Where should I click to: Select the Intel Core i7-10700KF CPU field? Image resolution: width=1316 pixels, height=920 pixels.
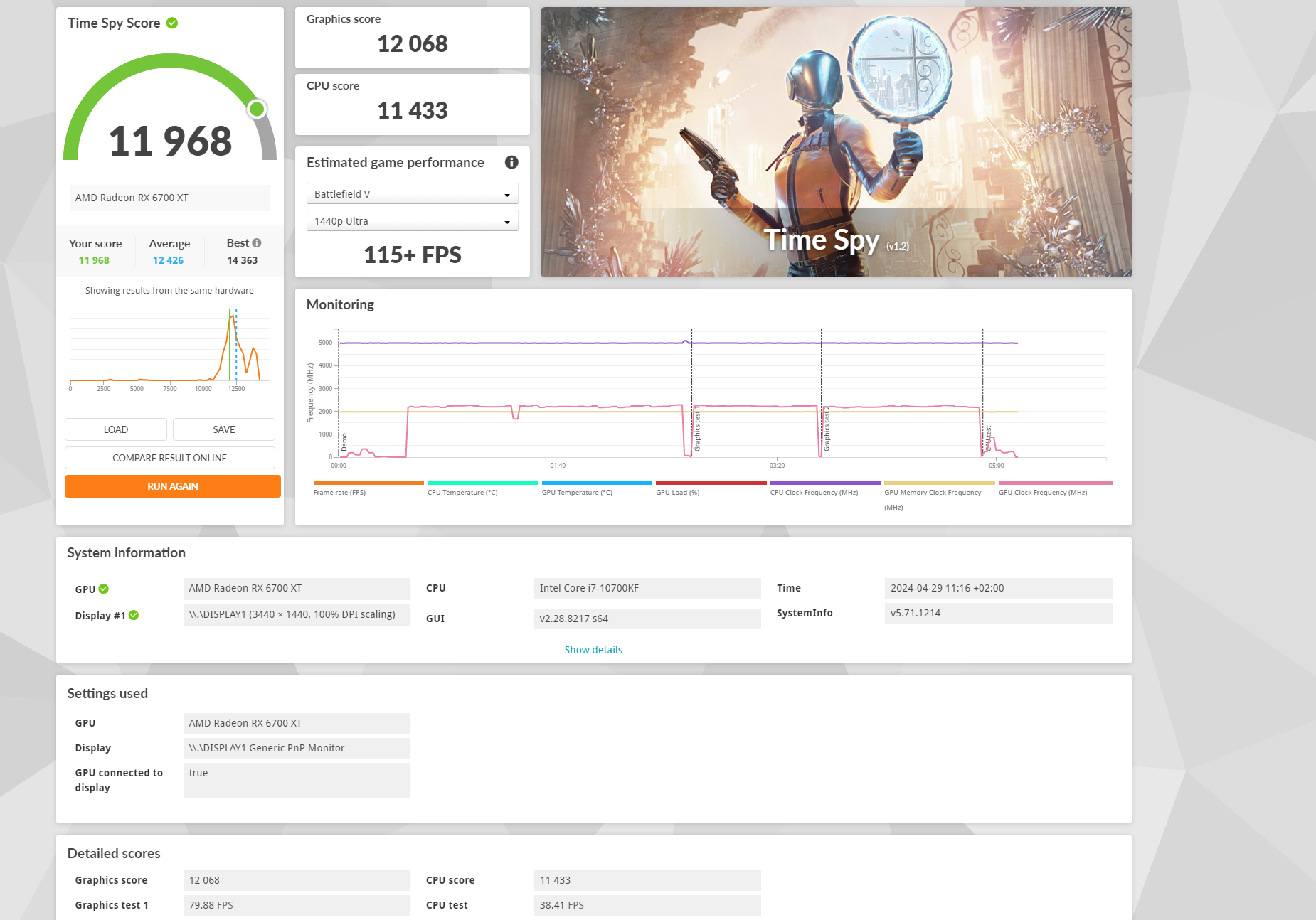point(647,588)
